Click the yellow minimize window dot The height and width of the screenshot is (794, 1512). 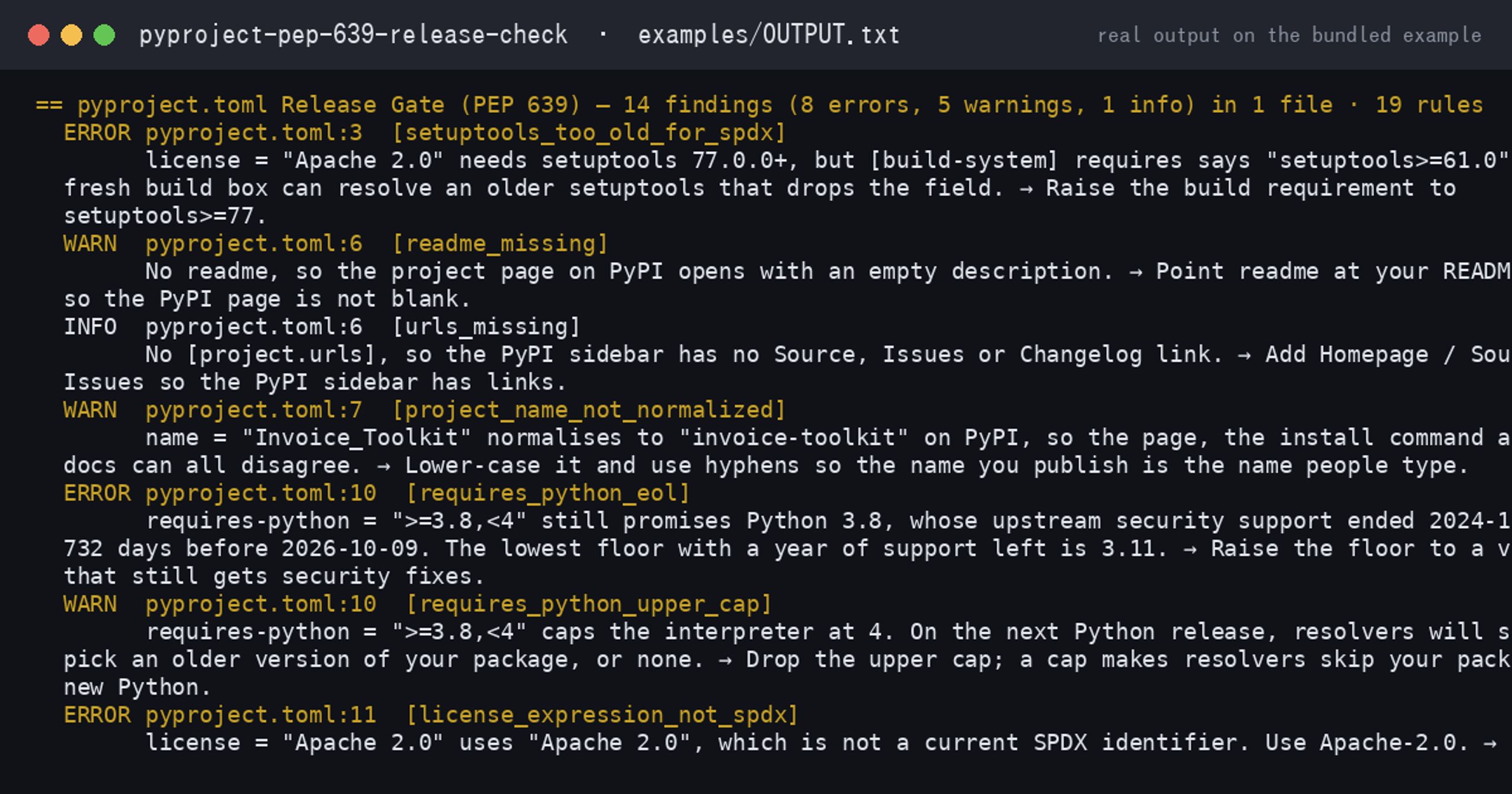pyautogui.click(x=71, y=35)
